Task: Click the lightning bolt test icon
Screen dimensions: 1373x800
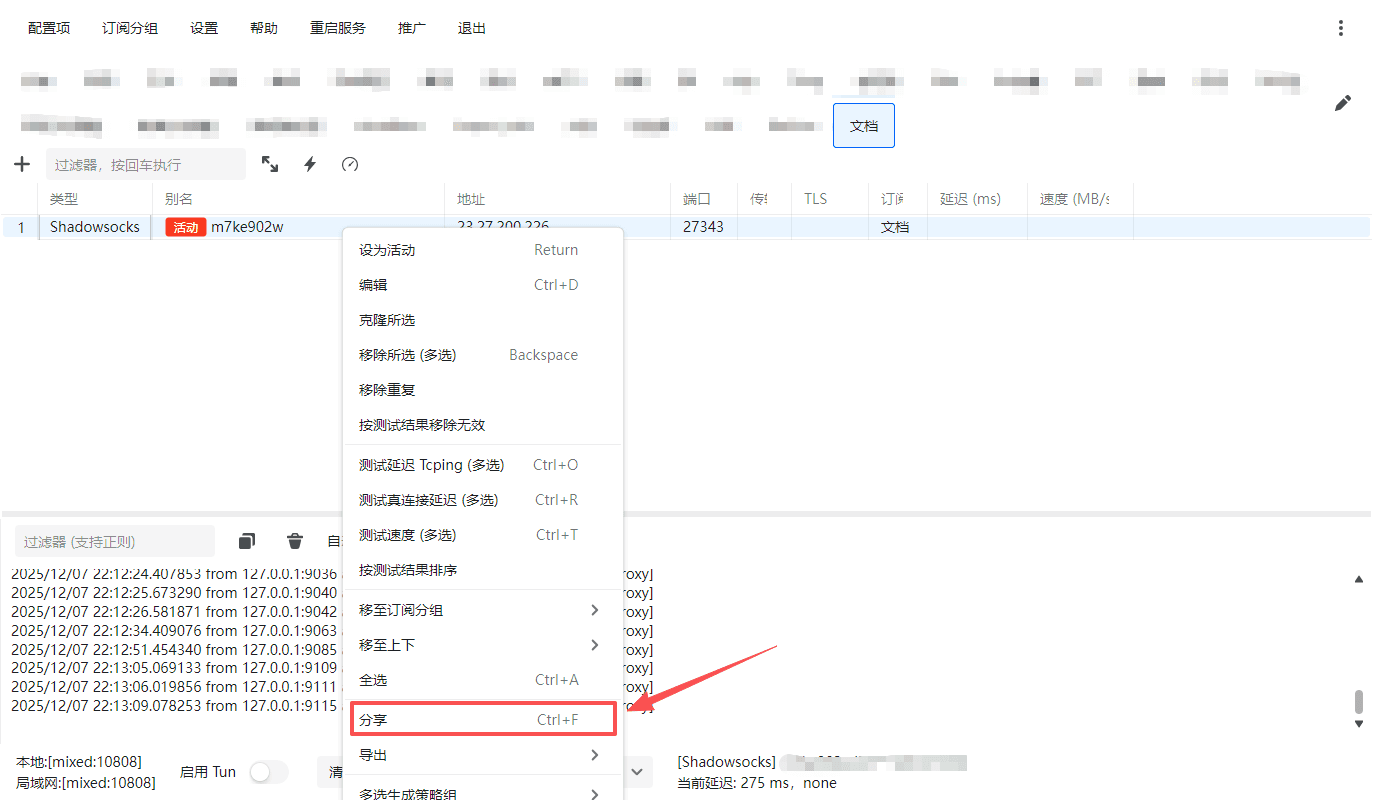Action: 309,163
